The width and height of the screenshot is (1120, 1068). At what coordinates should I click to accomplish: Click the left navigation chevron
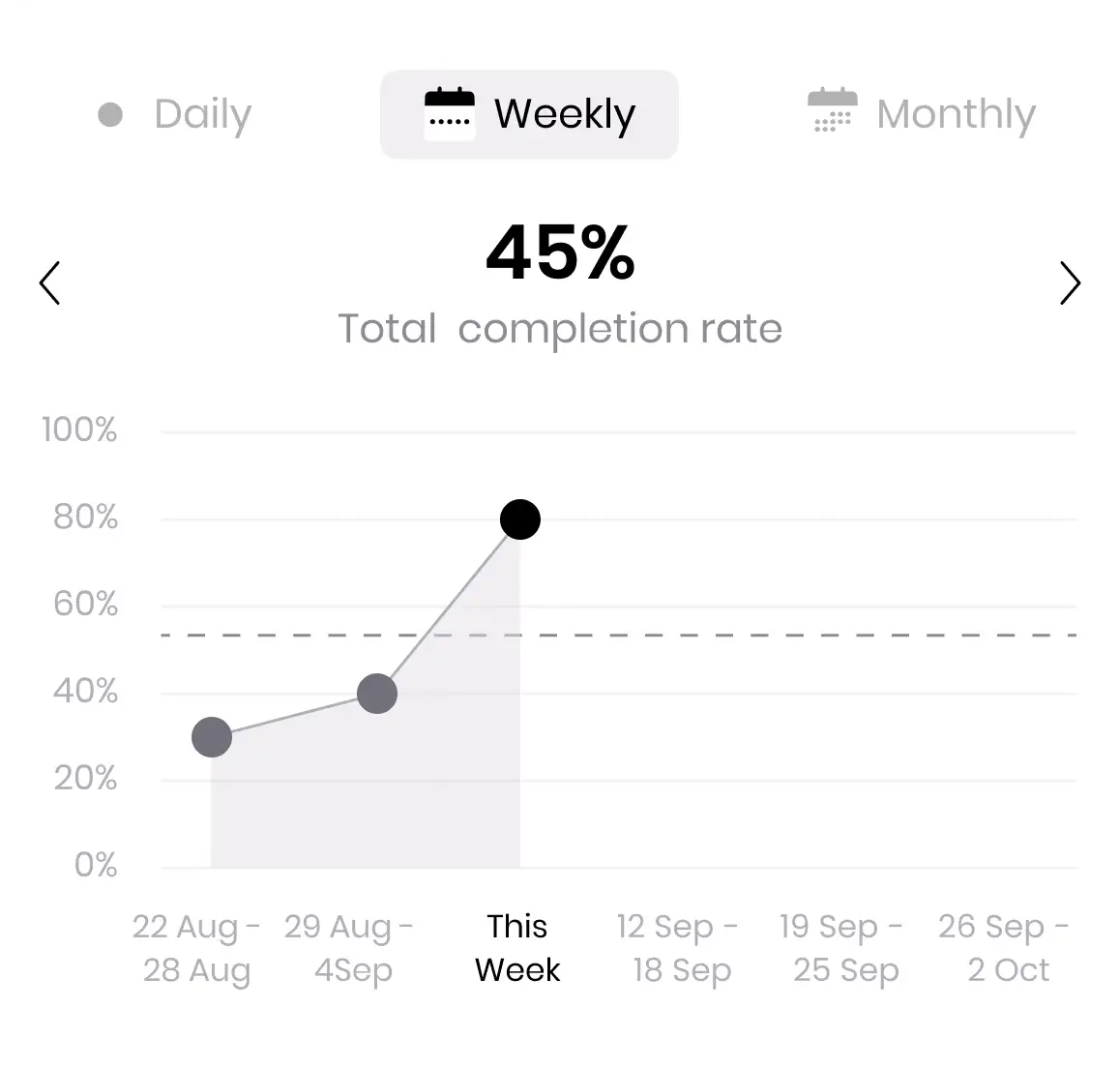pos(49,282)
